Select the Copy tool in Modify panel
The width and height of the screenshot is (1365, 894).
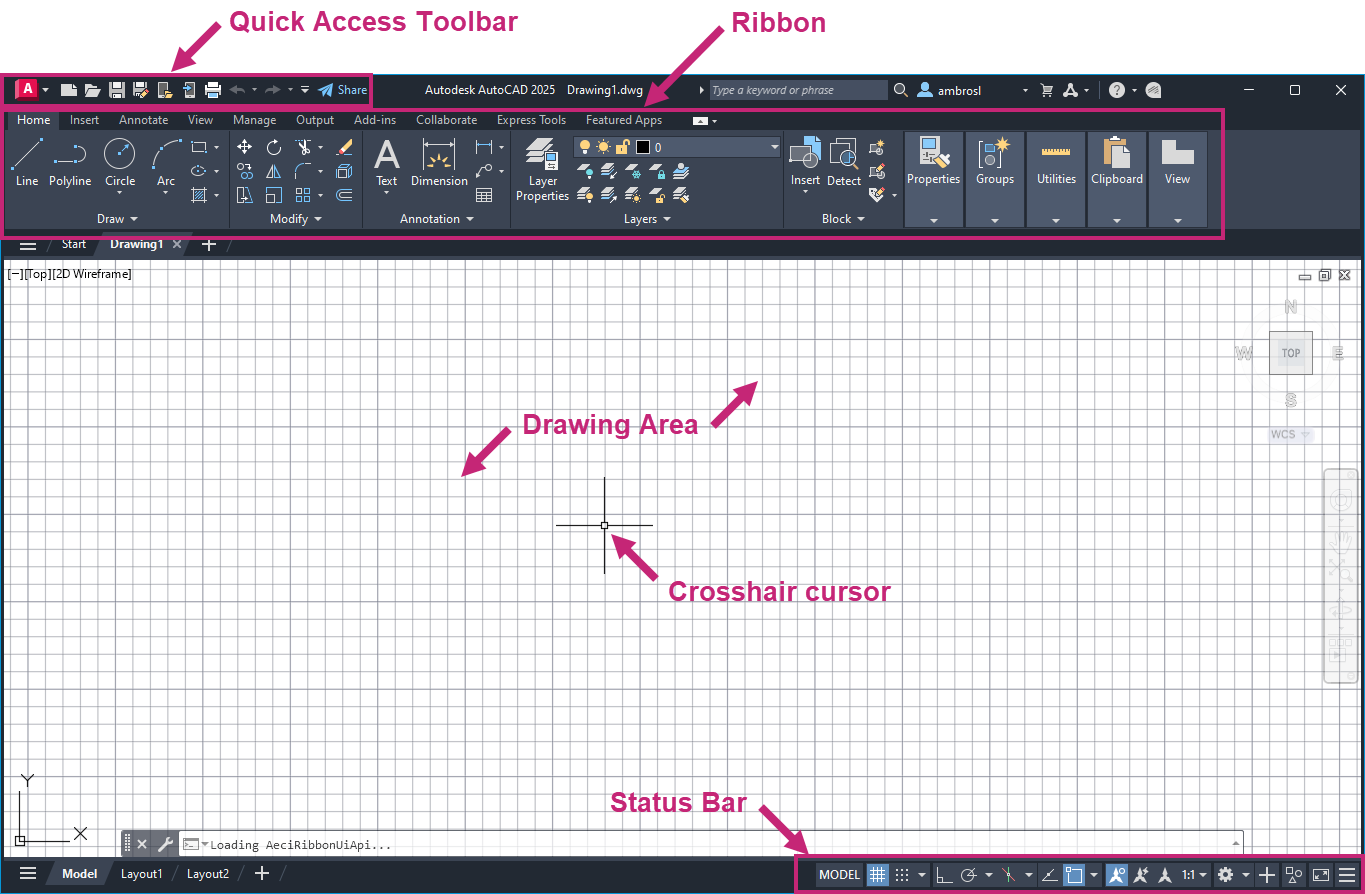[245, 171]
